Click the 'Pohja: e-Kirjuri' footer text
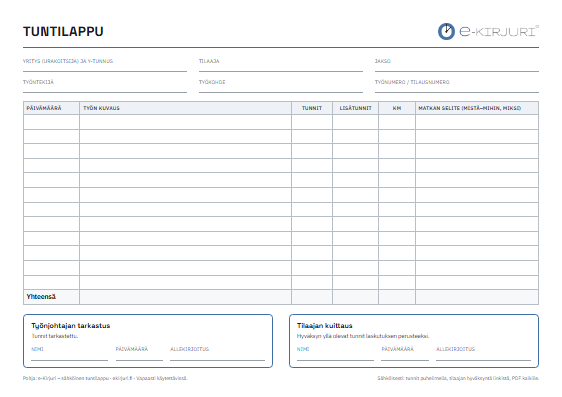Viewport: 562px width, 397px height. coord(105,378)
